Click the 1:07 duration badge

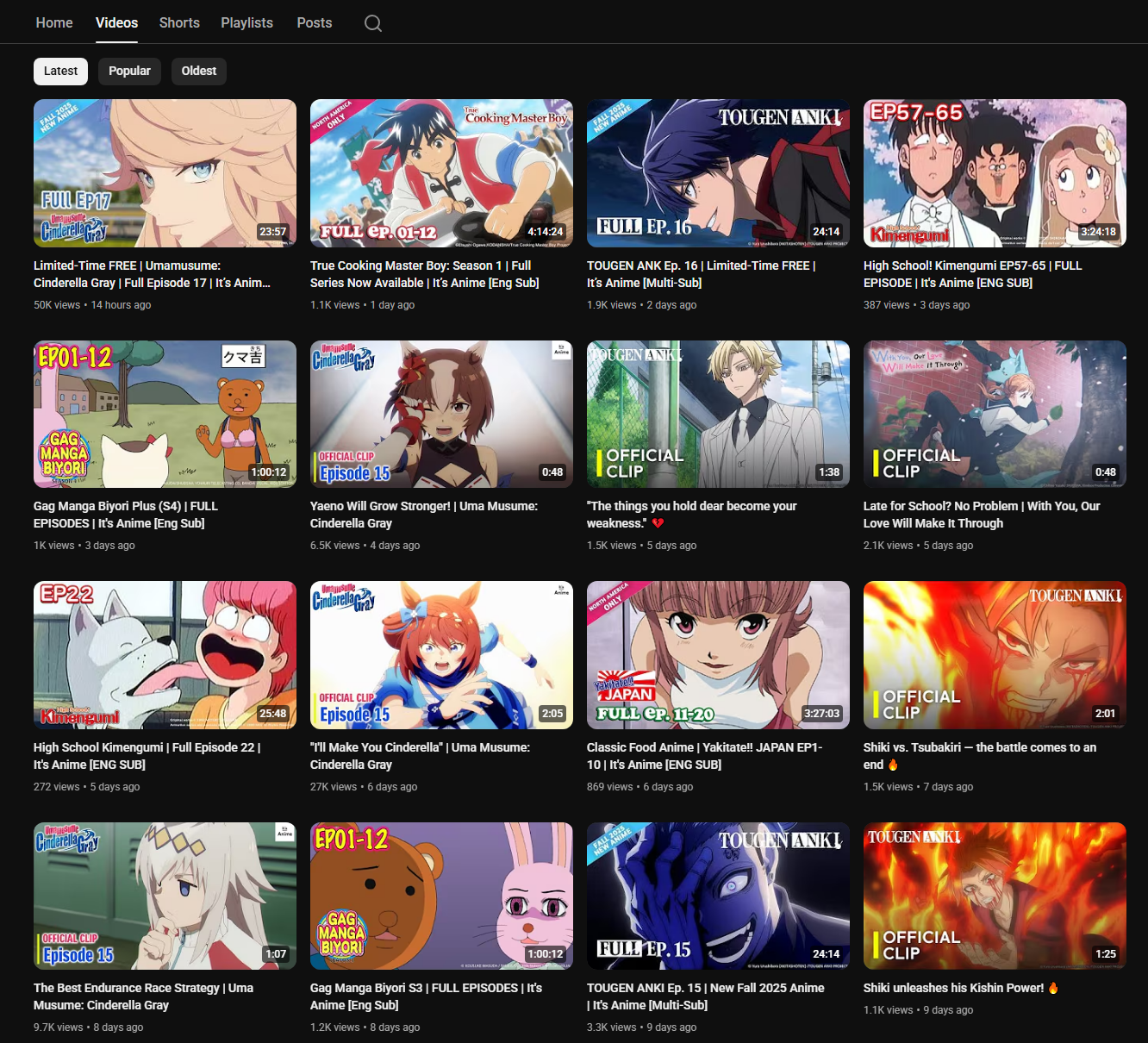click(276, 954)
